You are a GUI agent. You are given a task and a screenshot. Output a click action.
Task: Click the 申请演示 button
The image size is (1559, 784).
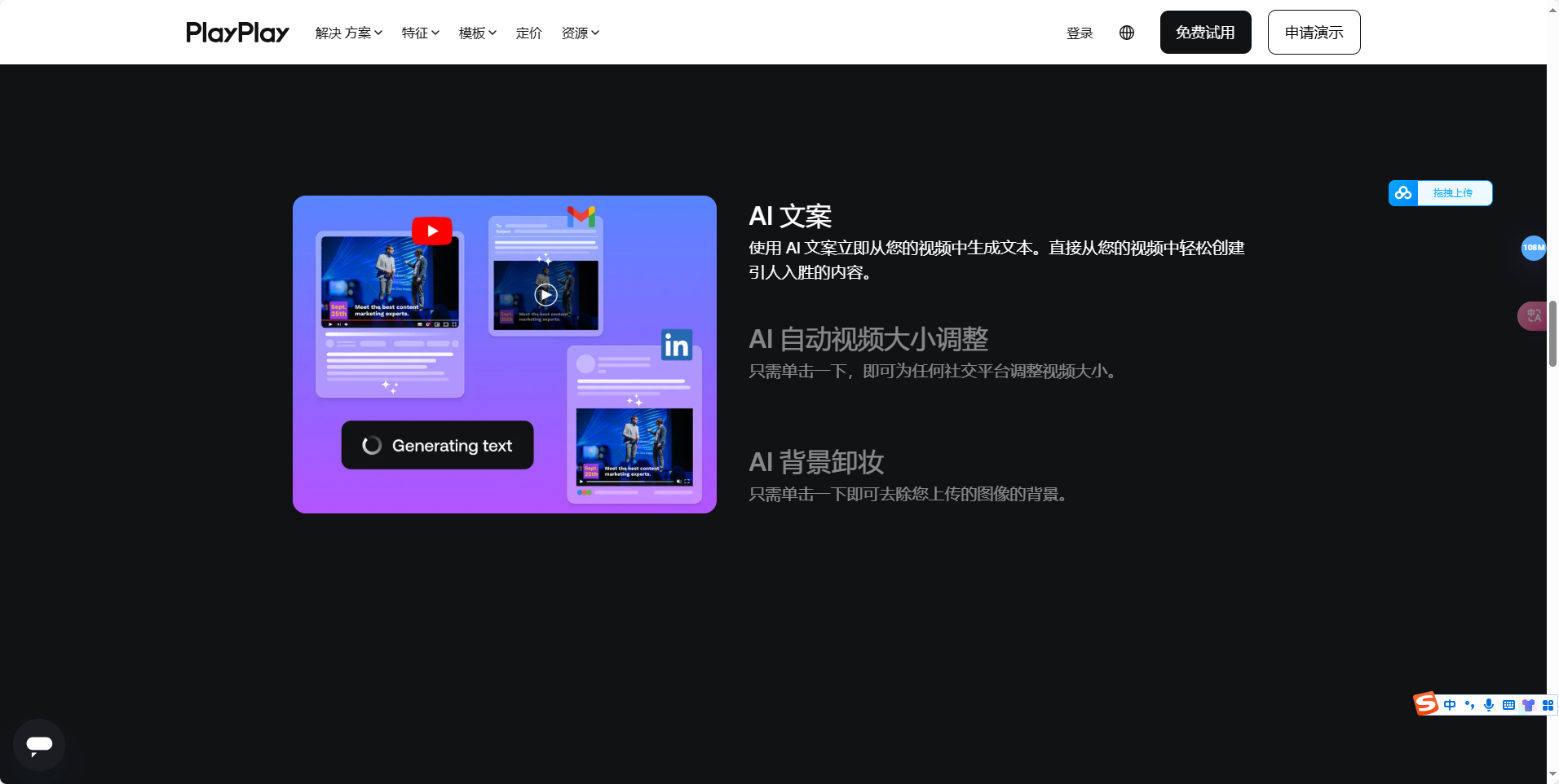click(x=1314, y=33)
